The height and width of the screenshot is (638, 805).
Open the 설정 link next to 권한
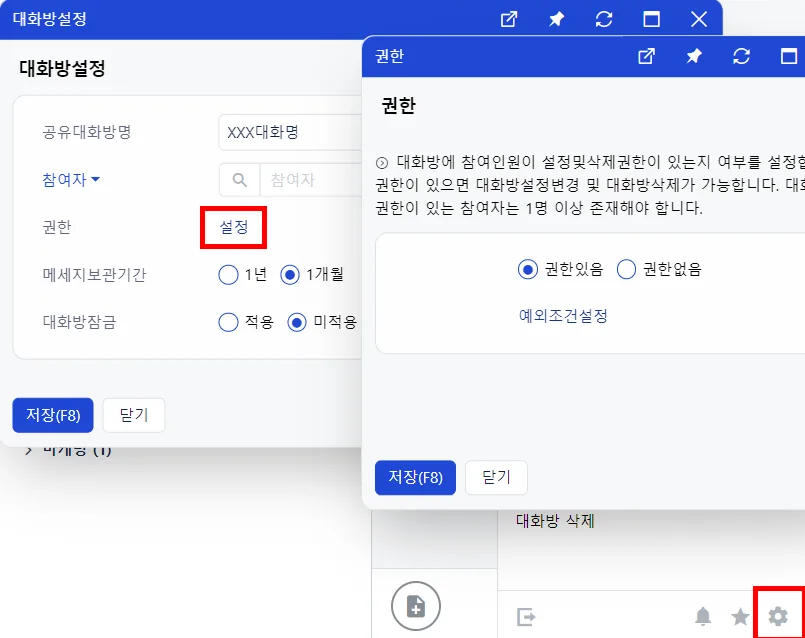[234, 227]
